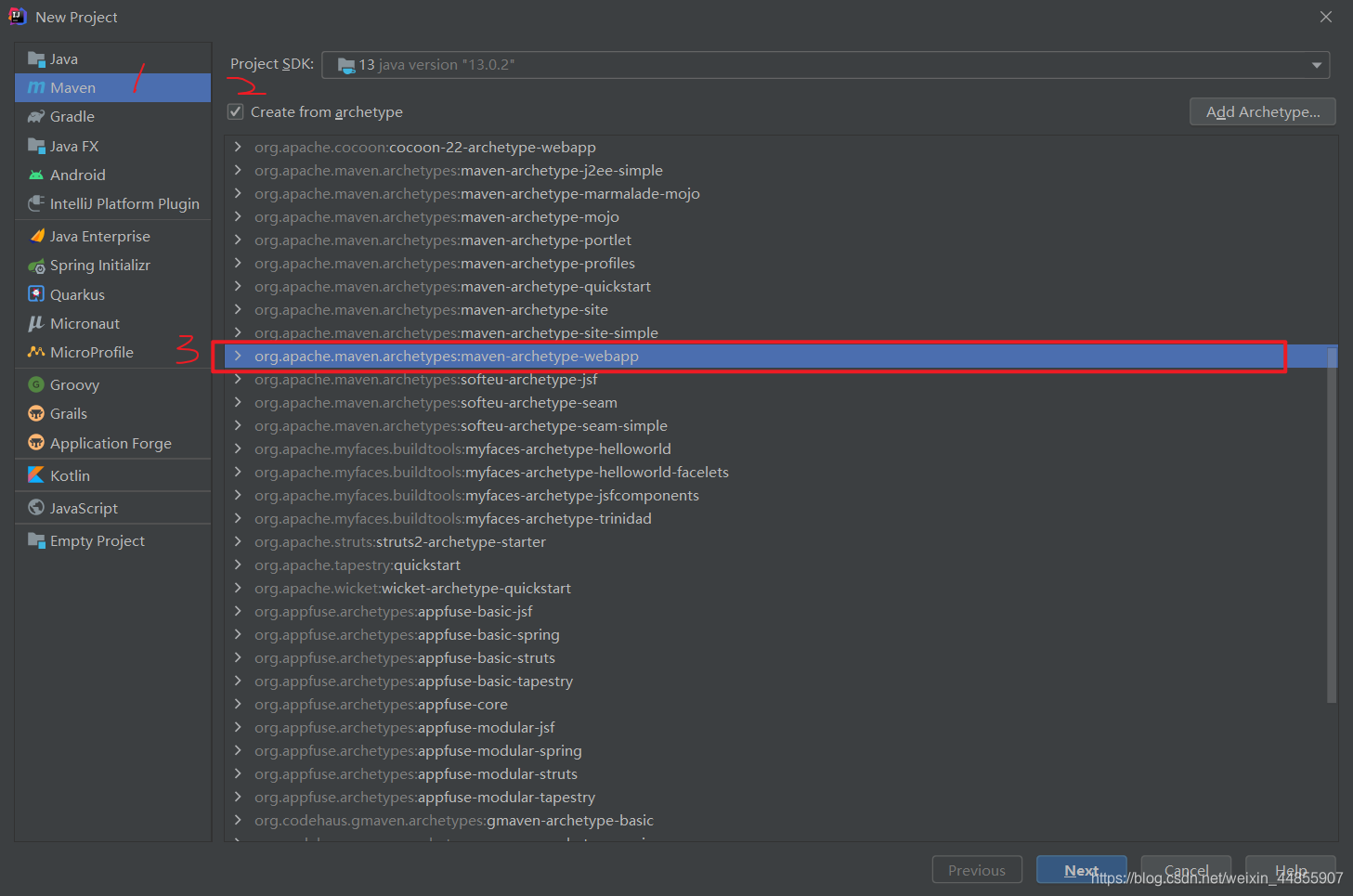Click the Android robot icon
1353x896 pixels.
click(x=36, y=175)
